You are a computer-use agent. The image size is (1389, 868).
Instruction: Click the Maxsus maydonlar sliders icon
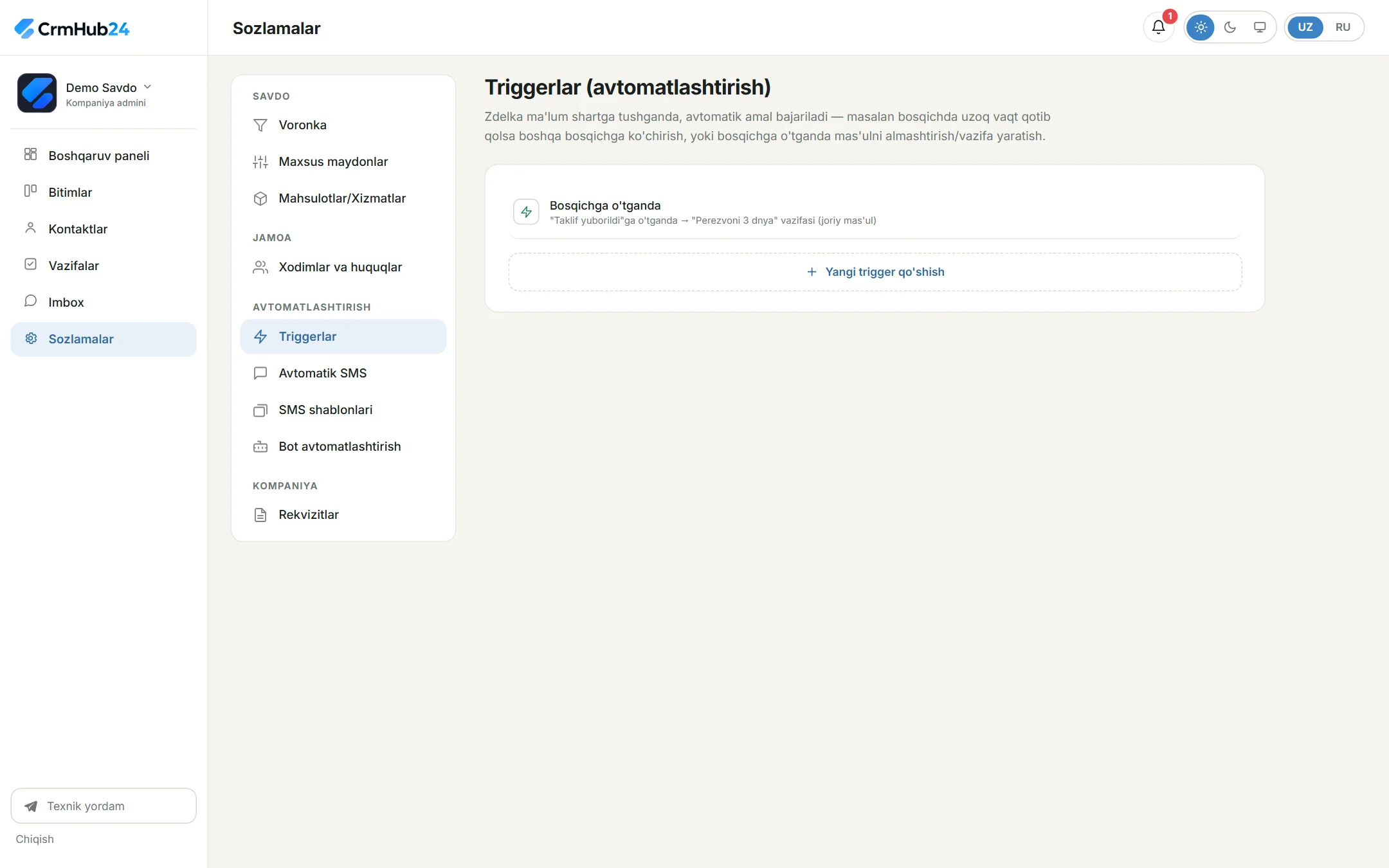[x=260, y=162]
